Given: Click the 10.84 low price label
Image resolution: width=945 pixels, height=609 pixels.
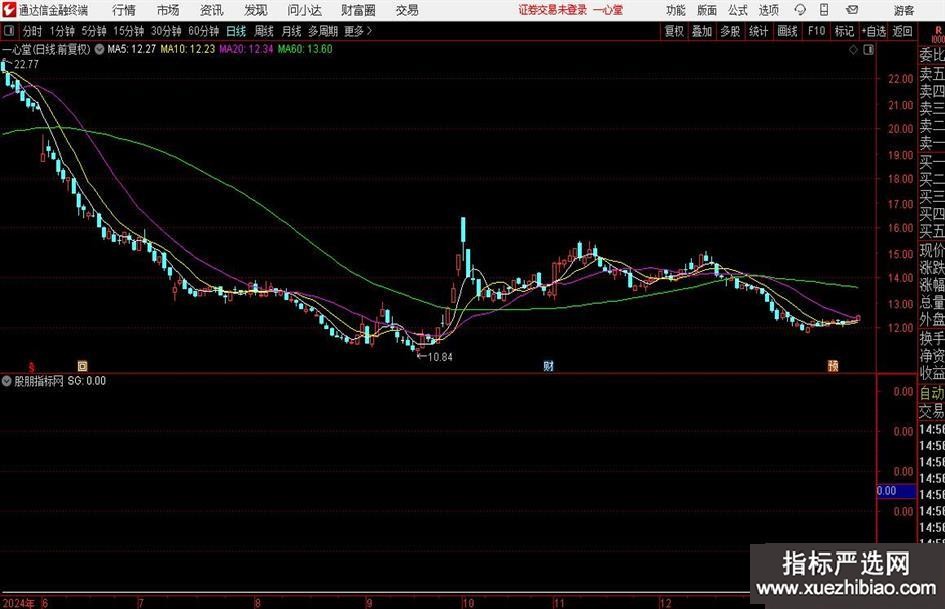Looking at the screenshot, I should (440, 357).
